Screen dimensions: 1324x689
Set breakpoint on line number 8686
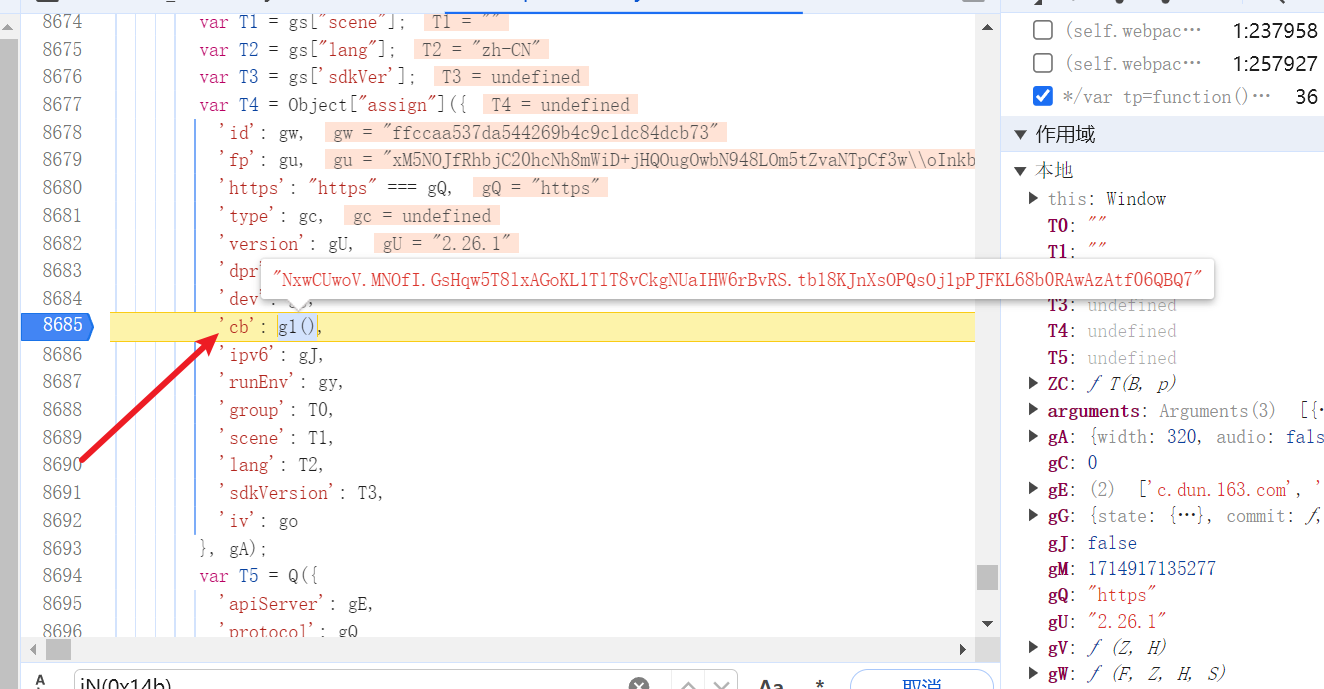(62, 354)
